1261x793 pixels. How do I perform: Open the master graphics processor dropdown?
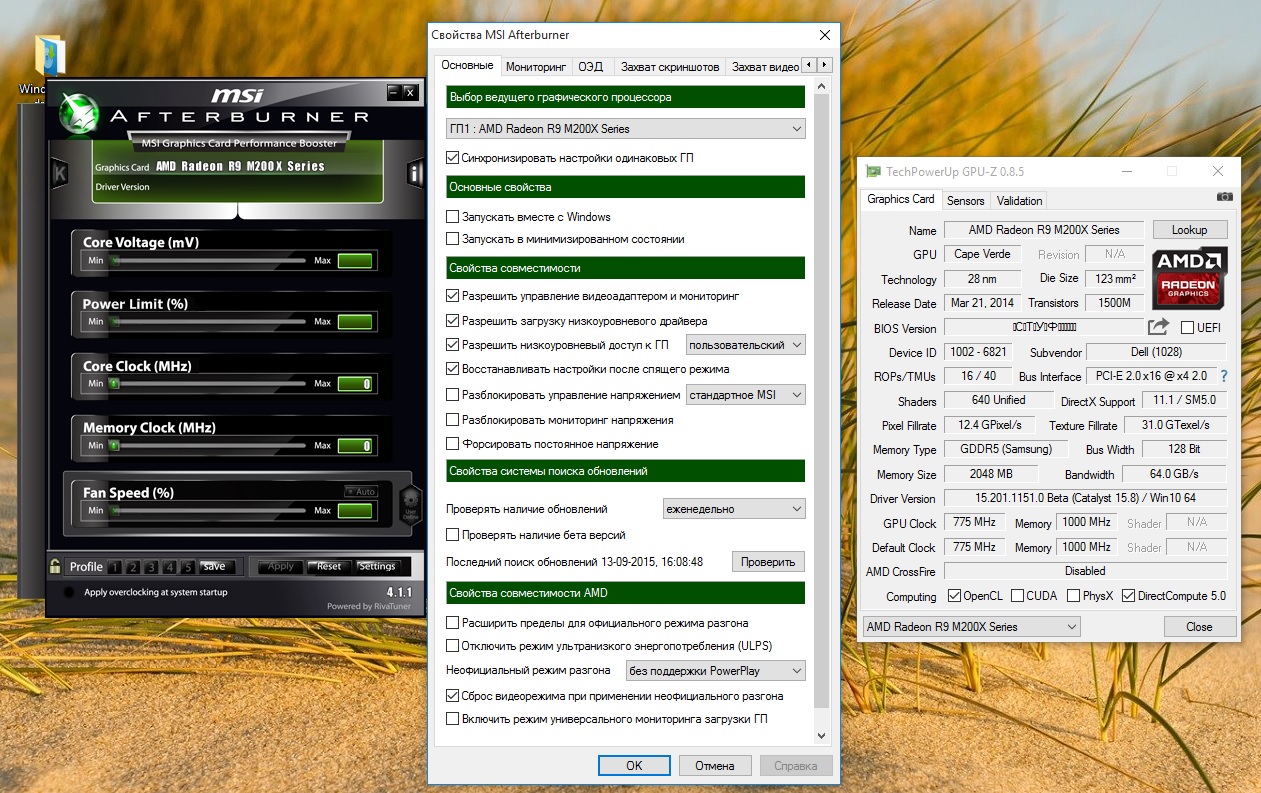point(625,128)
